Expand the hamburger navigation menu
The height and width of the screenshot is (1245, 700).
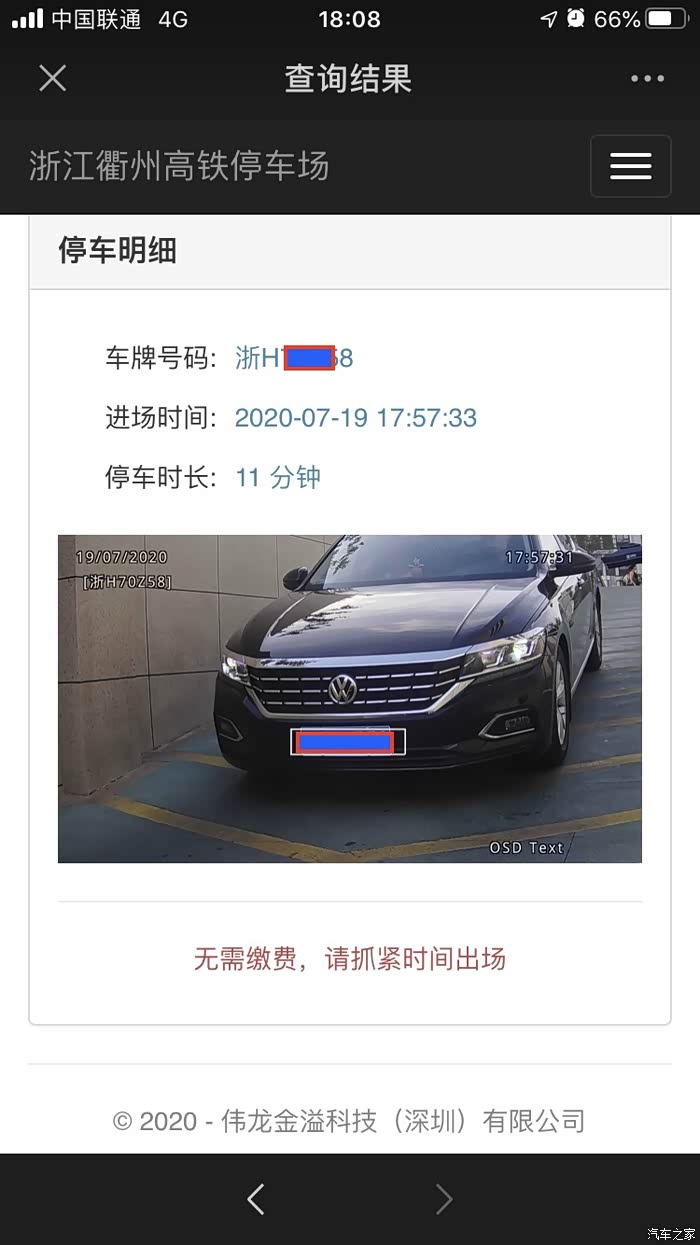631,166
